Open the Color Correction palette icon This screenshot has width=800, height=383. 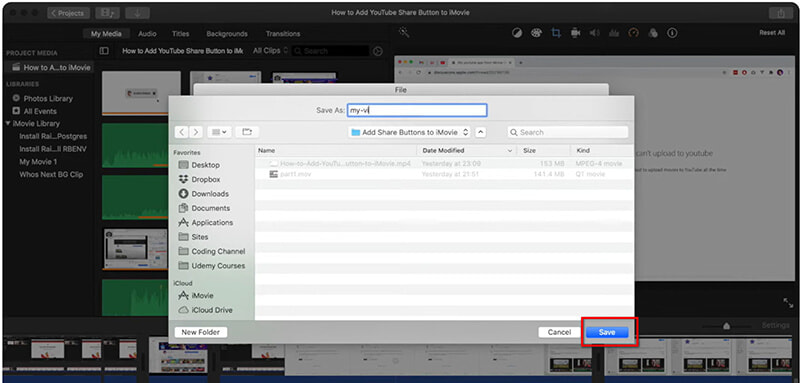tap(536, 33)
